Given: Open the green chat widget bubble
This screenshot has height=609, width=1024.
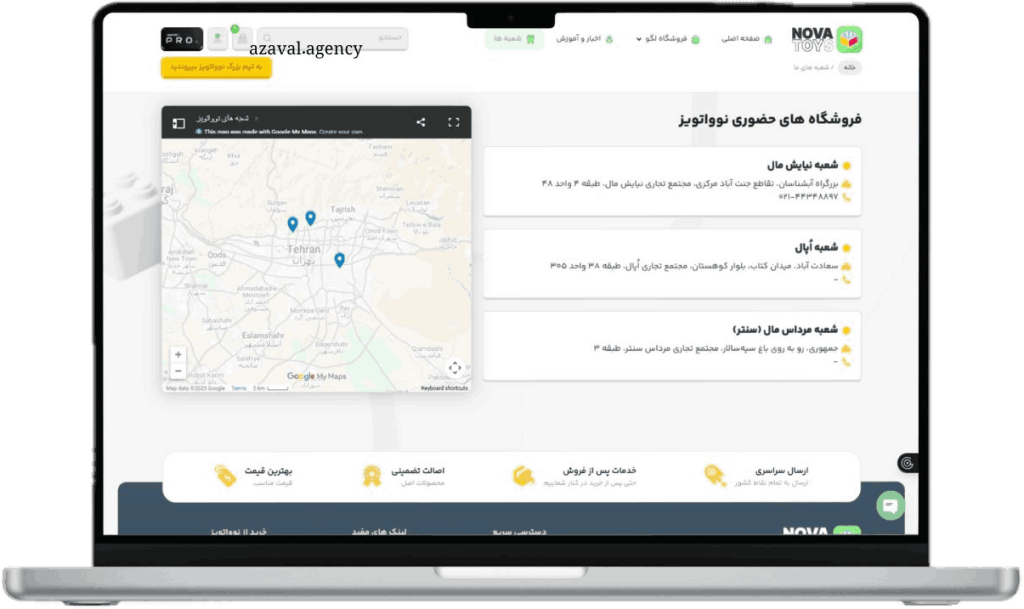Looking at the screenshot, I should [888, 504].
